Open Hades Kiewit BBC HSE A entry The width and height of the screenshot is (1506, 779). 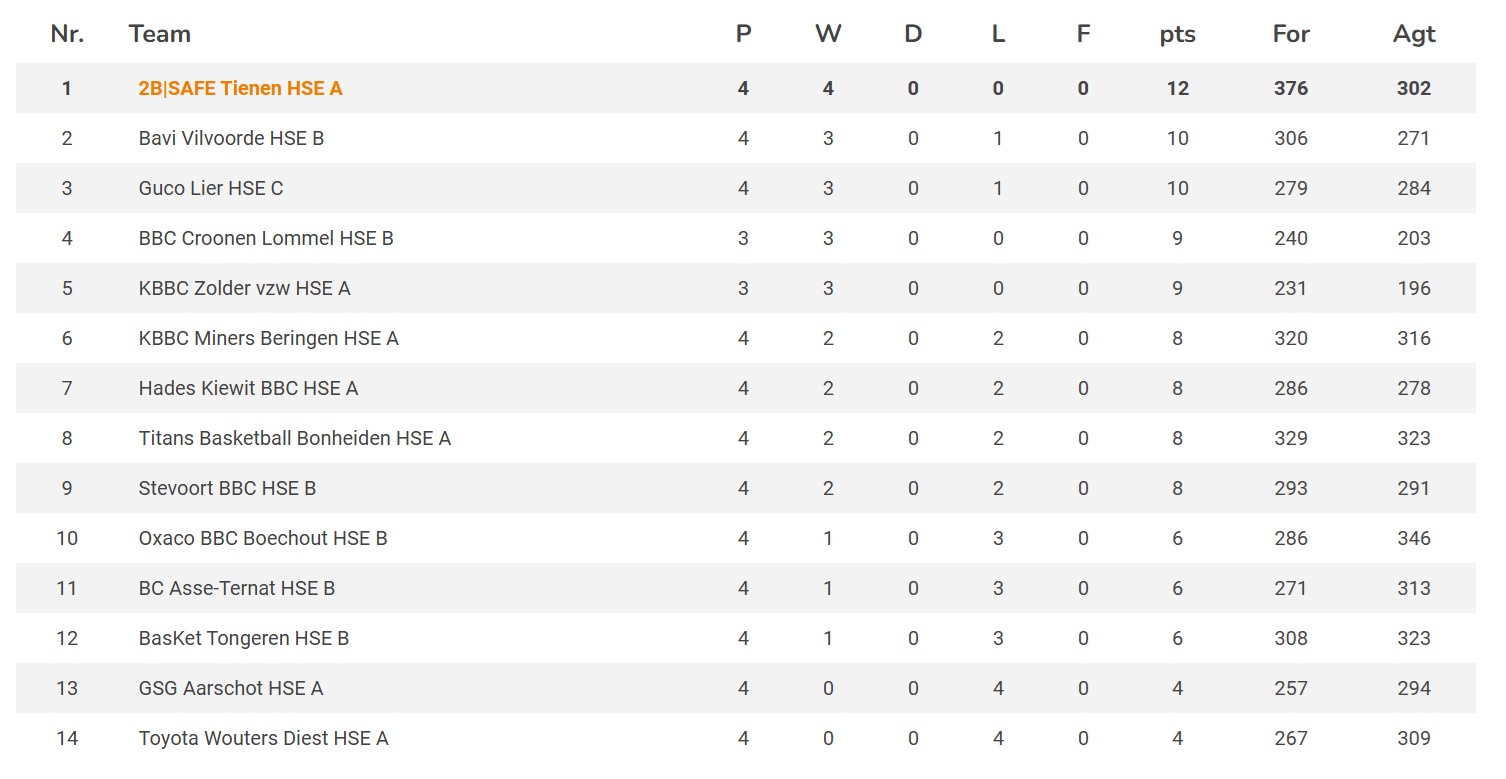pyautogui.click(x=248, y=388)
